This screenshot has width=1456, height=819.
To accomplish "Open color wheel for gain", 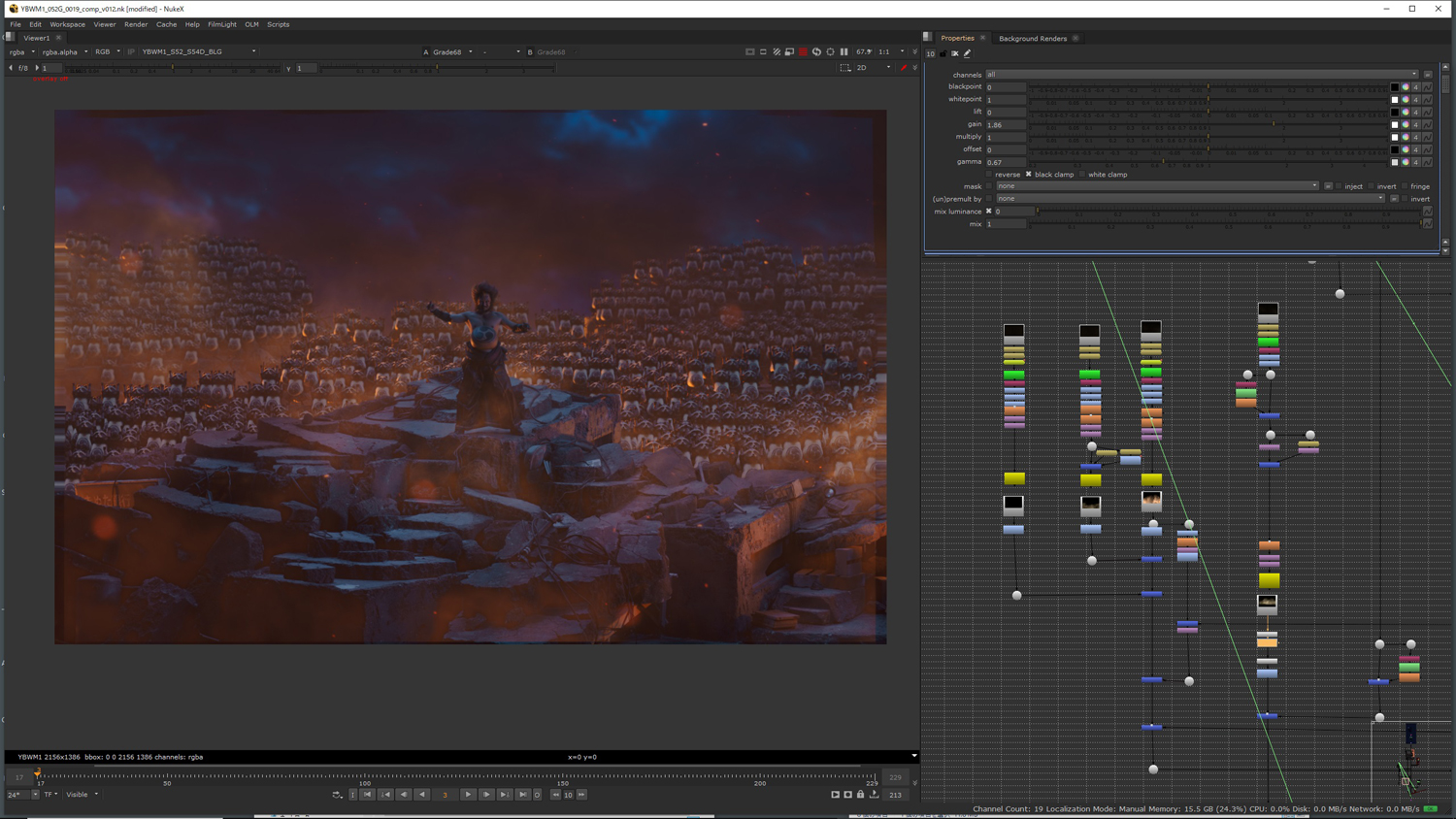I will pyautogui.click(x=1406, y=125).
